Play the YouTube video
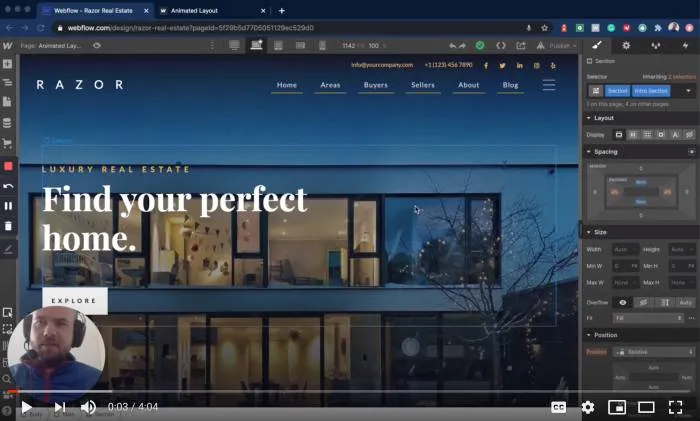The image size is (700, 421). pyautogui.click(x=26, y=407)
